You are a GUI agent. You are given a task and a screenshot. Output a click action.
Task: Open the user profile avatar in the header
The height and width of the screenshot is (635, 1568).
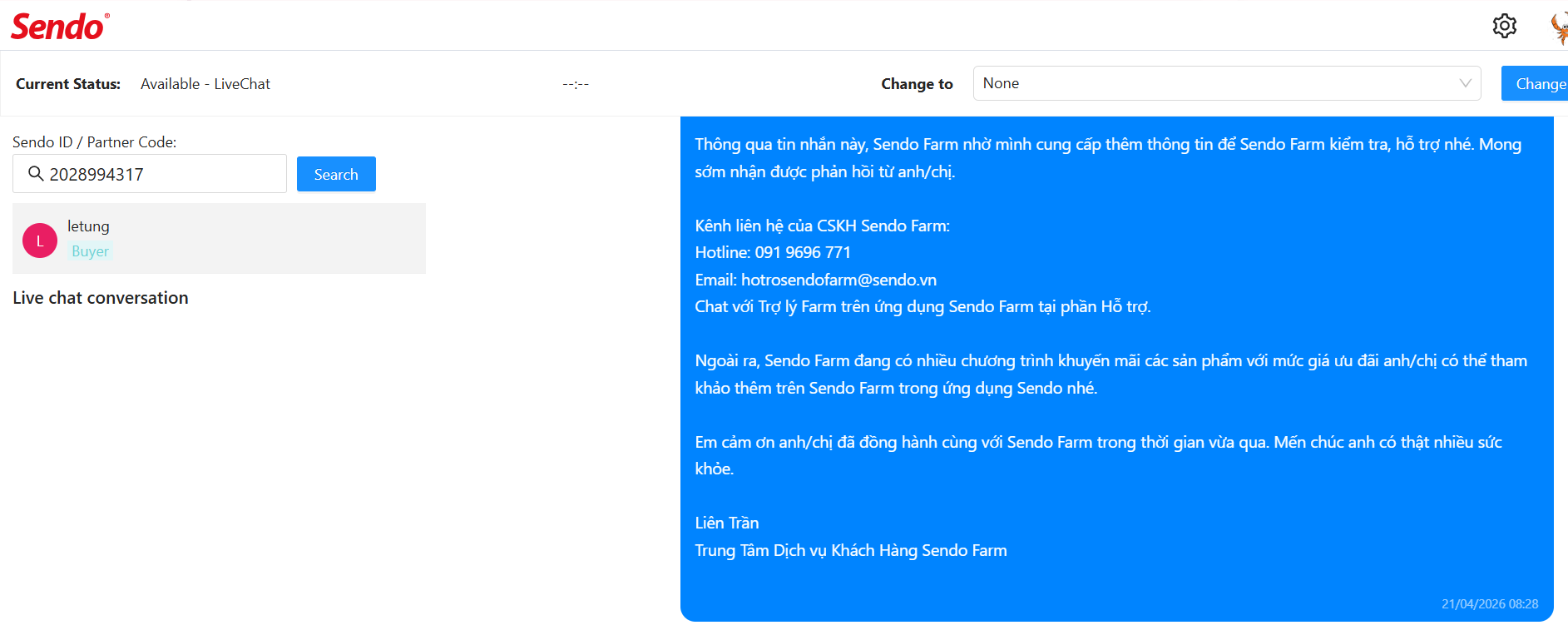1559,27
